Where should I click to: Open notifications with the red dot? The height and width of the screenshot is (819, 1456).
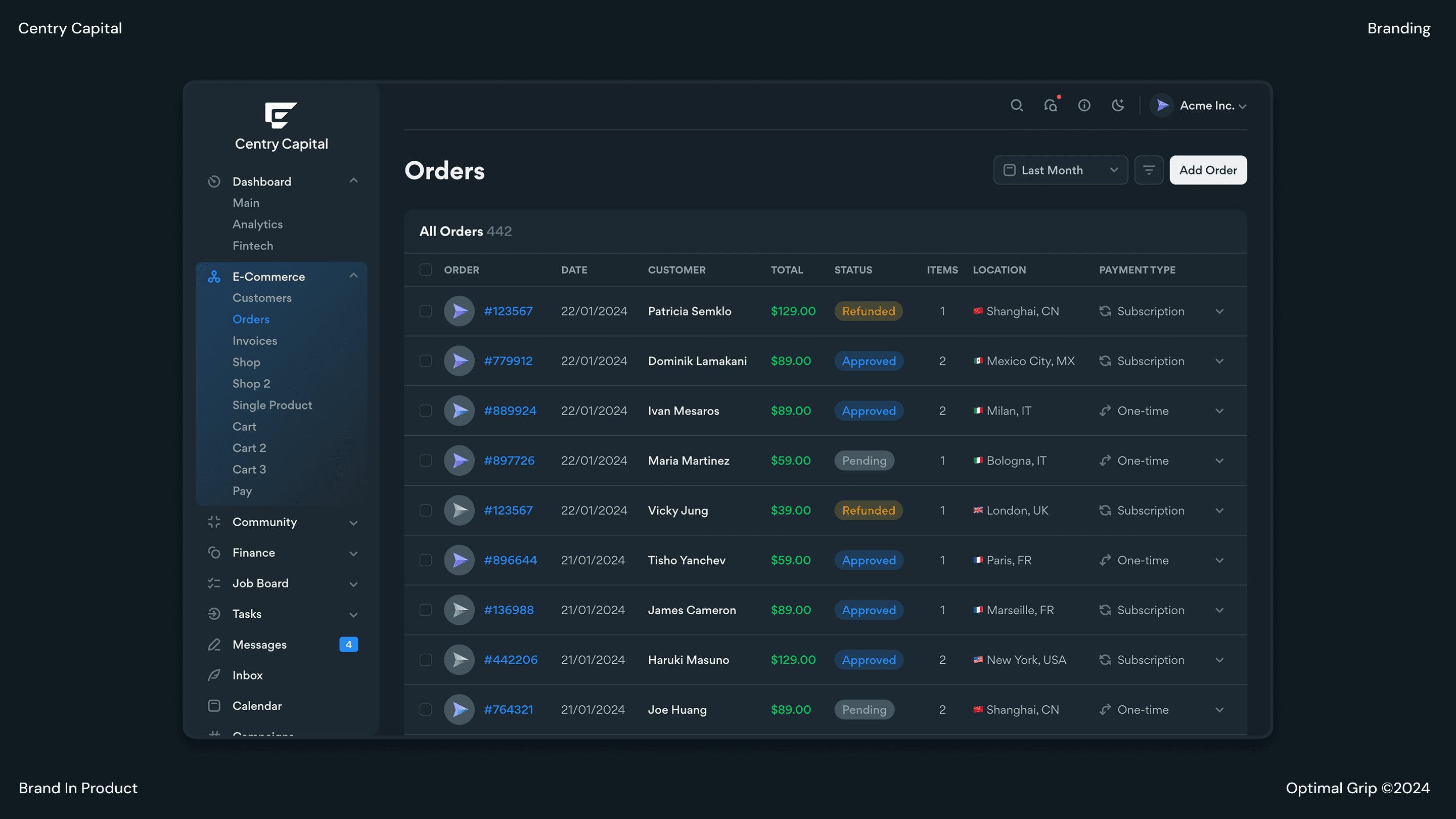[1051, 106]
